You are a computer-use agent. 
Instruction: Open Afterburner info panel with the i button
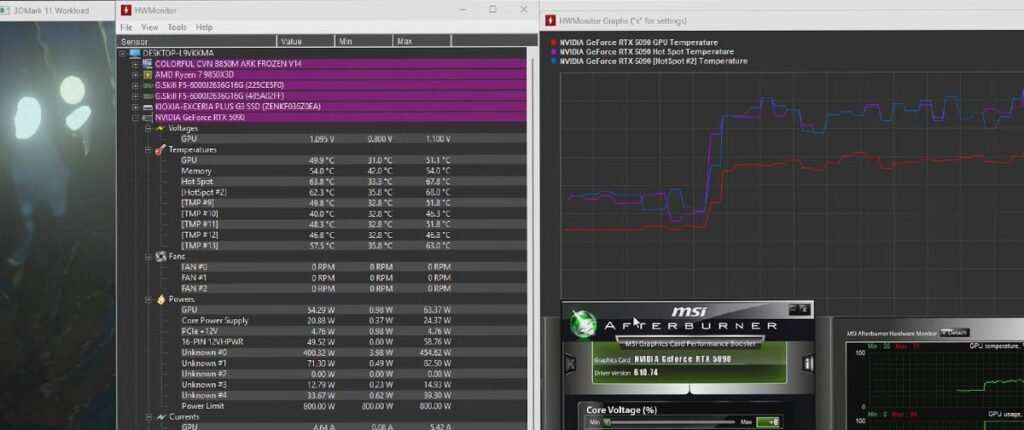pos(807,363)
